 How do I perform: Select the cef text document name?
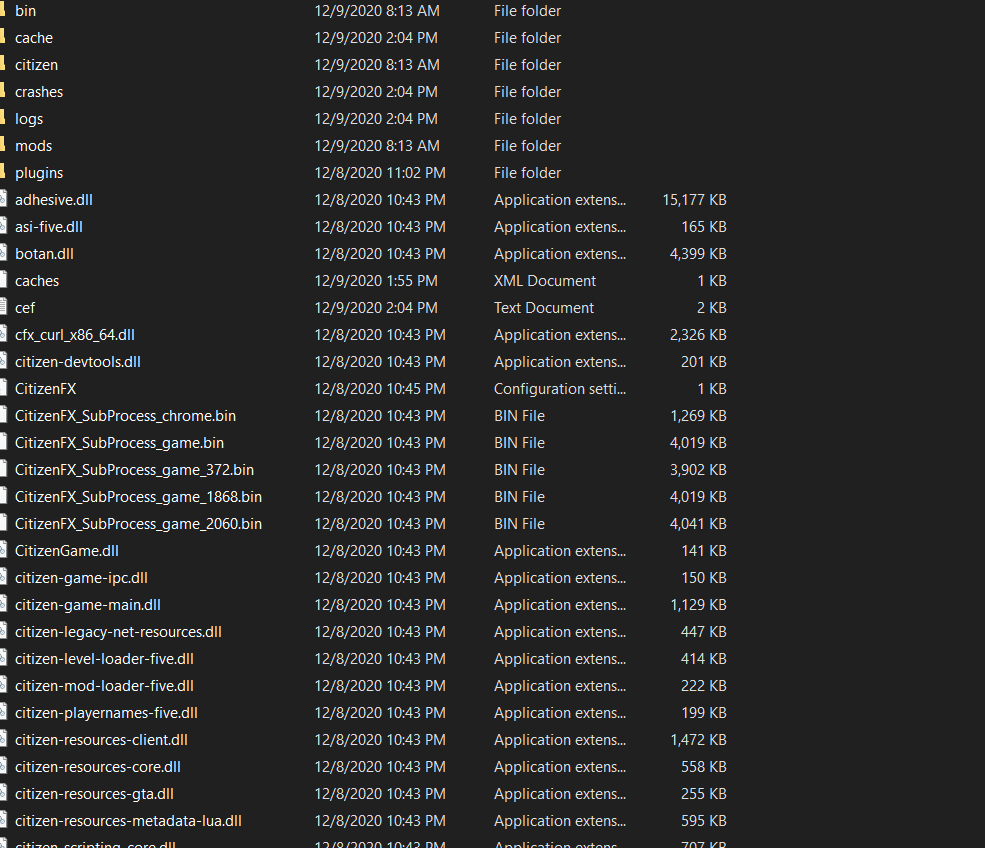tap(25, 308)
